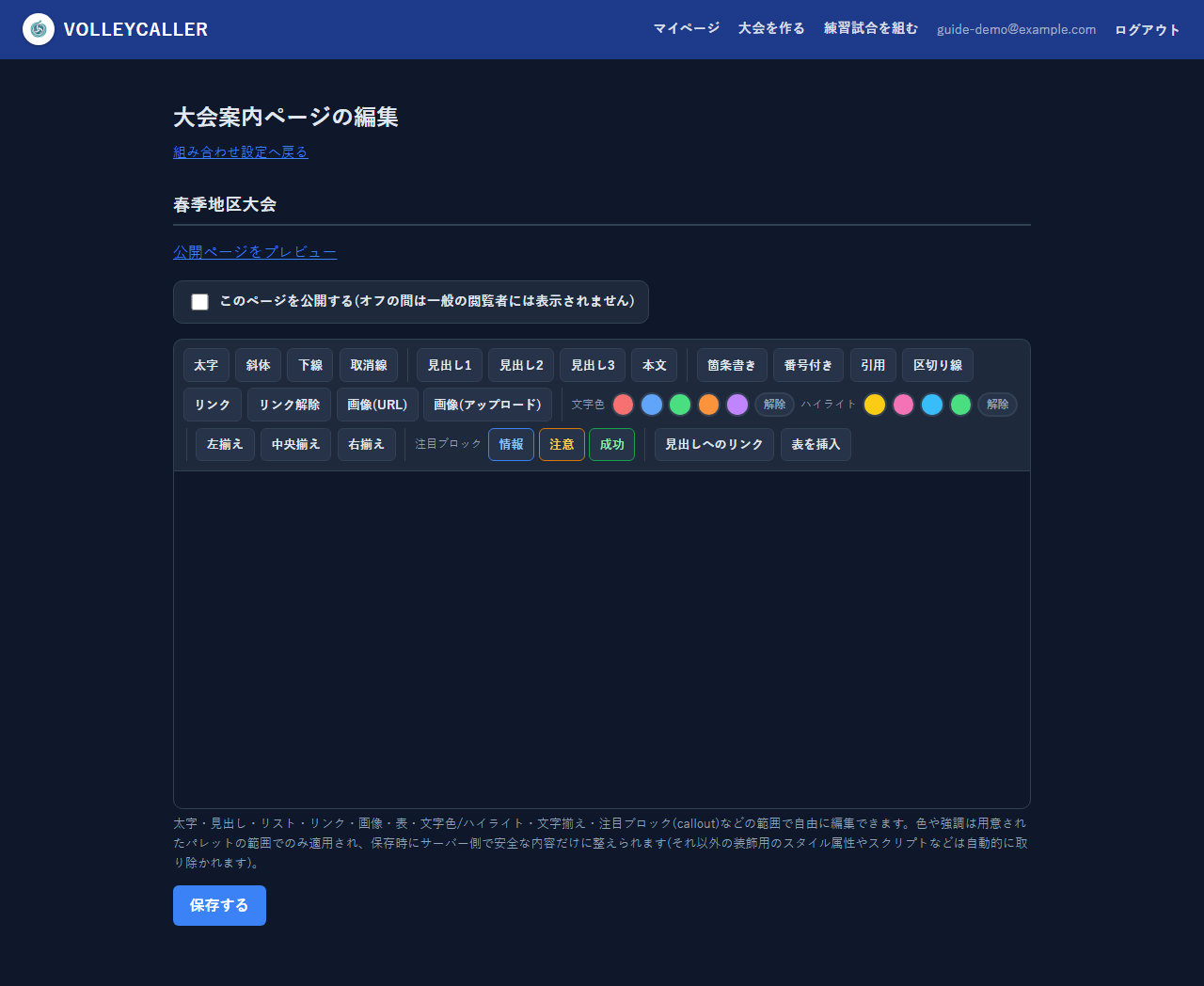1204x986 pixels.
Task: Enable the このページを公開する checkbox
Action: (x=199, y=302)
